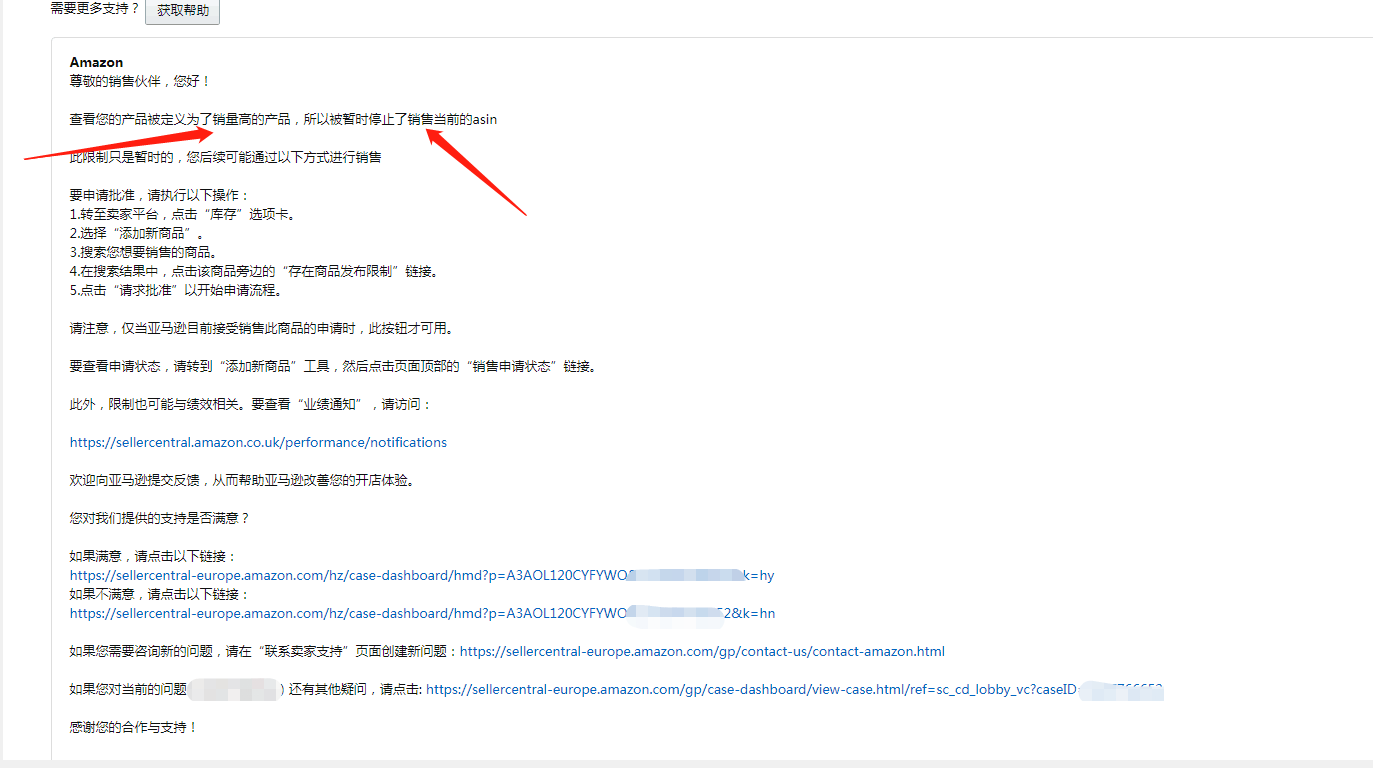Viewport: 1373px width, 768px height.
Task: Open the performance notifications link
Action: tap(258, 442)
